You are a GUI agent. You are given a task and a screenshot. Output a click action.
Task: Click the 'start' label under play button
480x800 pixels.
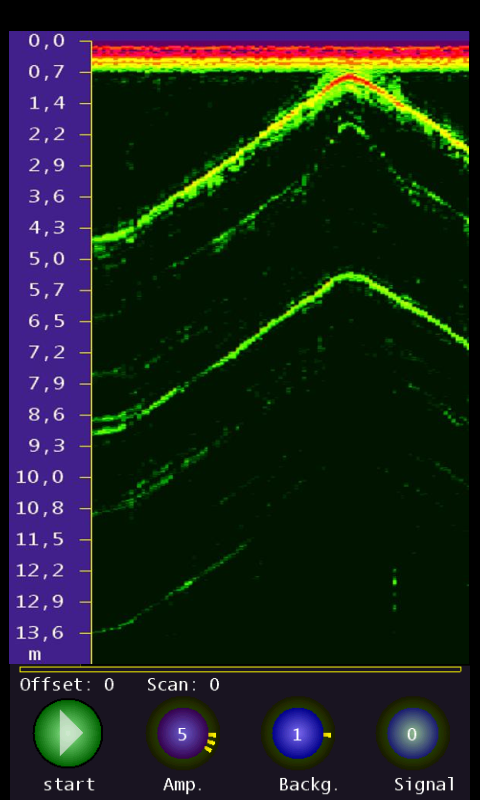69,784
